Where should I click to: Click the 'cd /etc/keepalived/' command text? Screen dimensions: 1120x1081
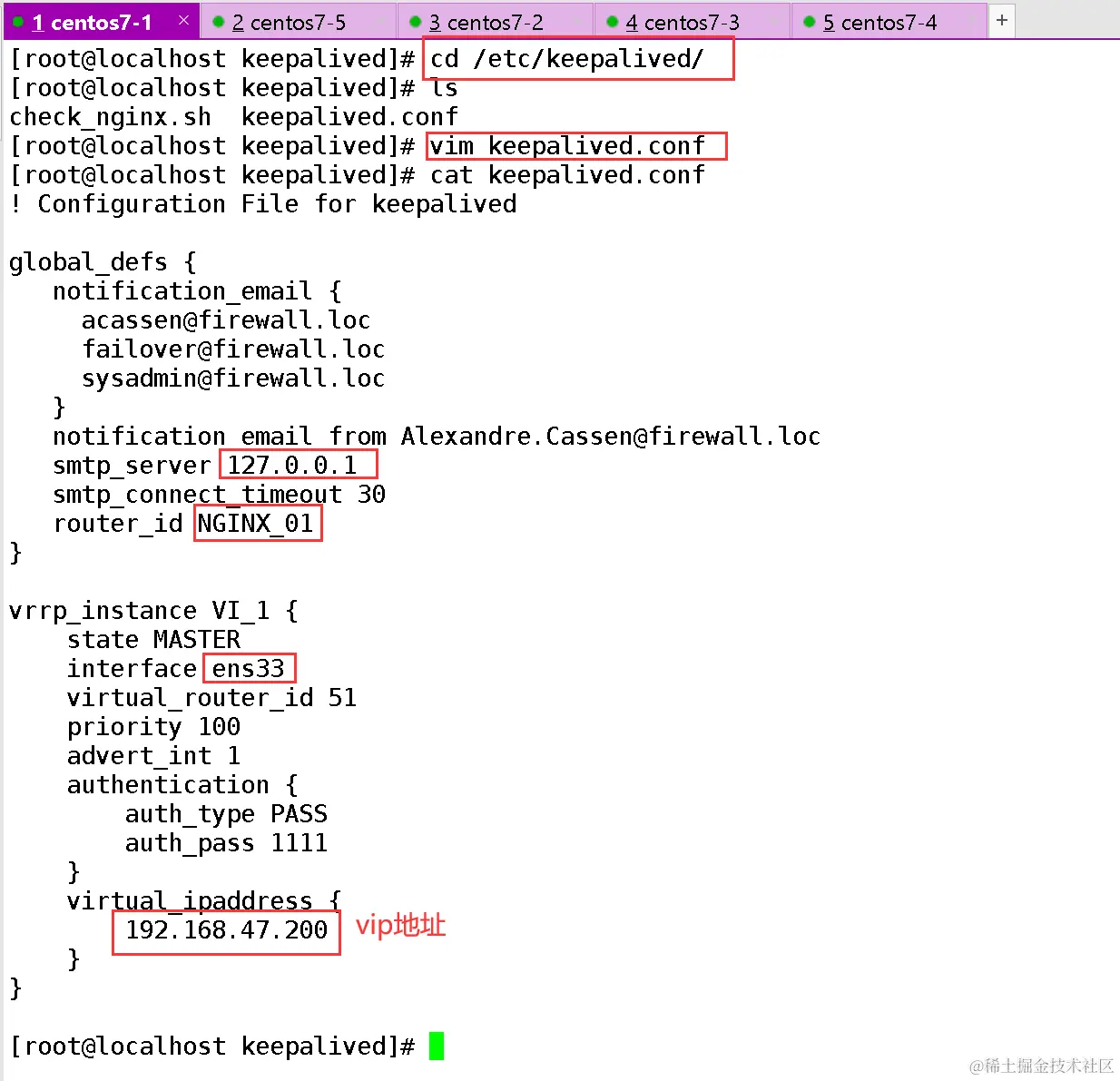coord(566,59)
